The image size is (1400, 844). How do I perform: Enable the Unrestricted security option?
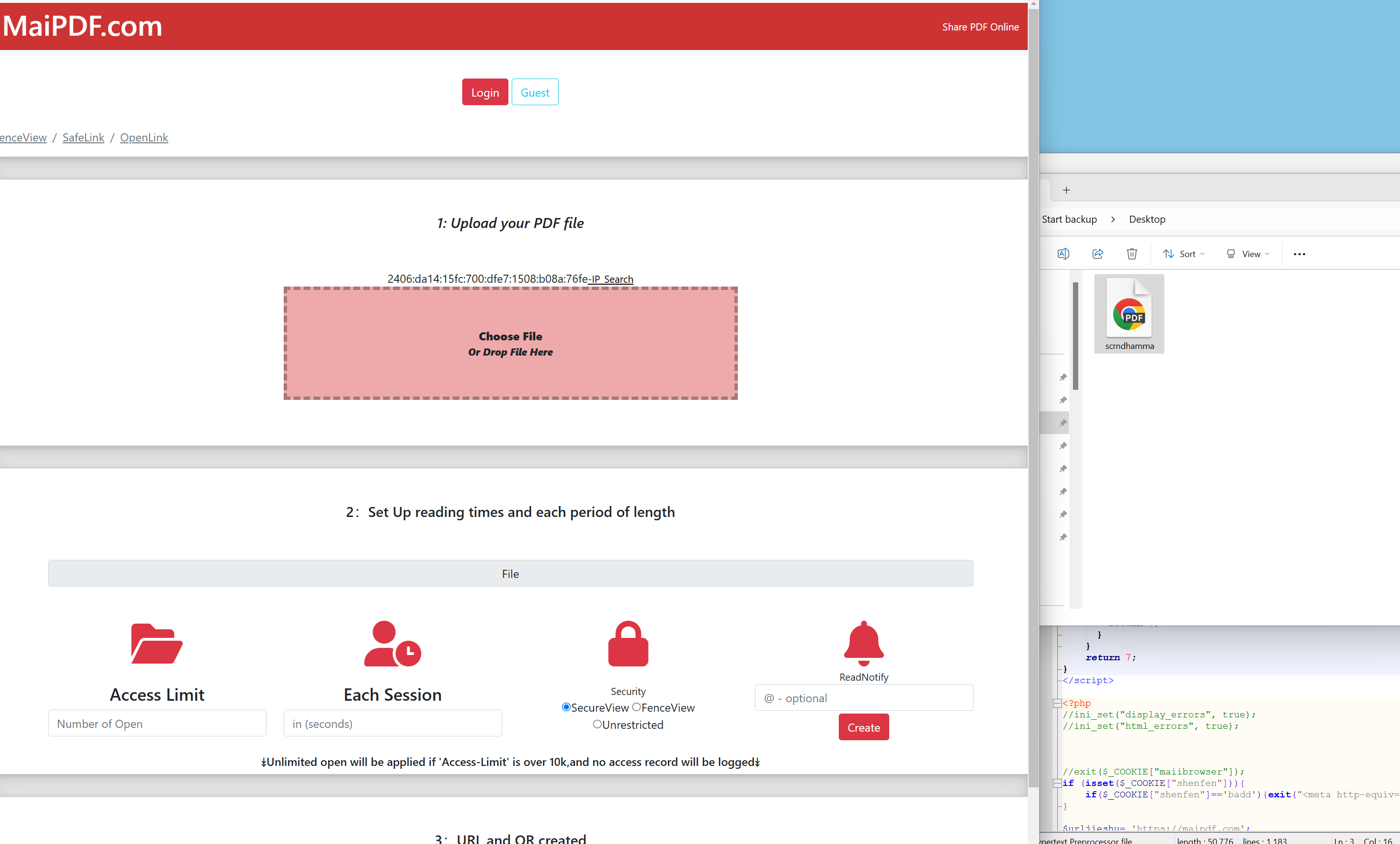click(597, 723)
